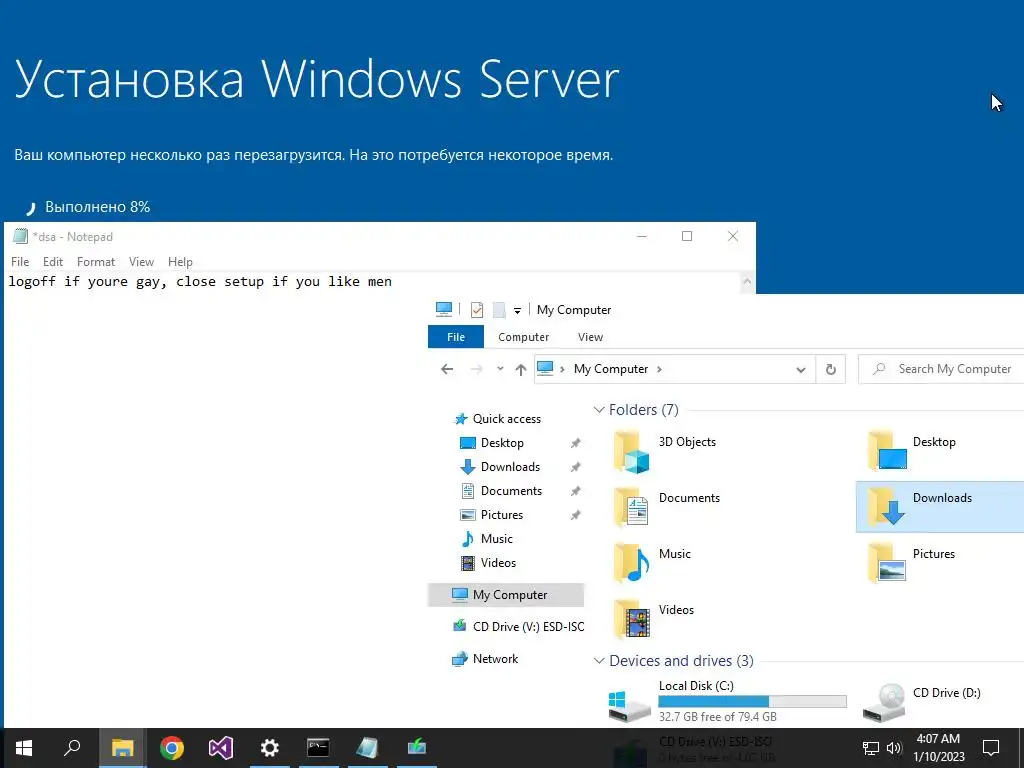Click Explorer window system icon

(x=444, y=309)
